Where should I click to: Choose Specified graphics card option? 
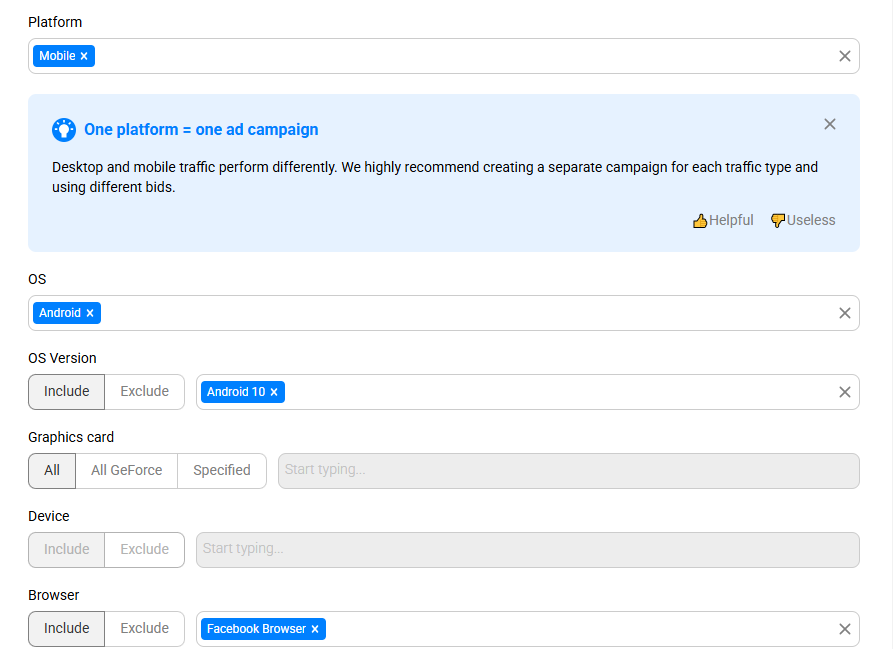click(x=221, y=471)
